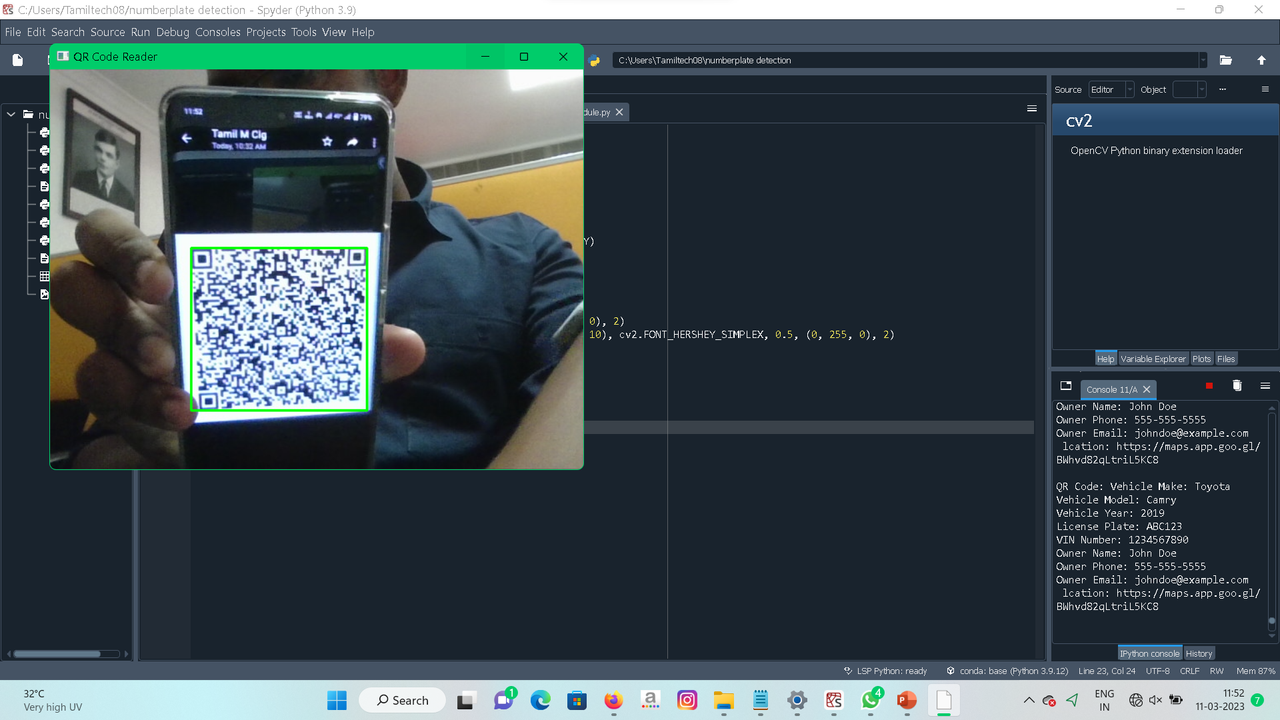
Task: Open the Search menu
Action: 68,32
